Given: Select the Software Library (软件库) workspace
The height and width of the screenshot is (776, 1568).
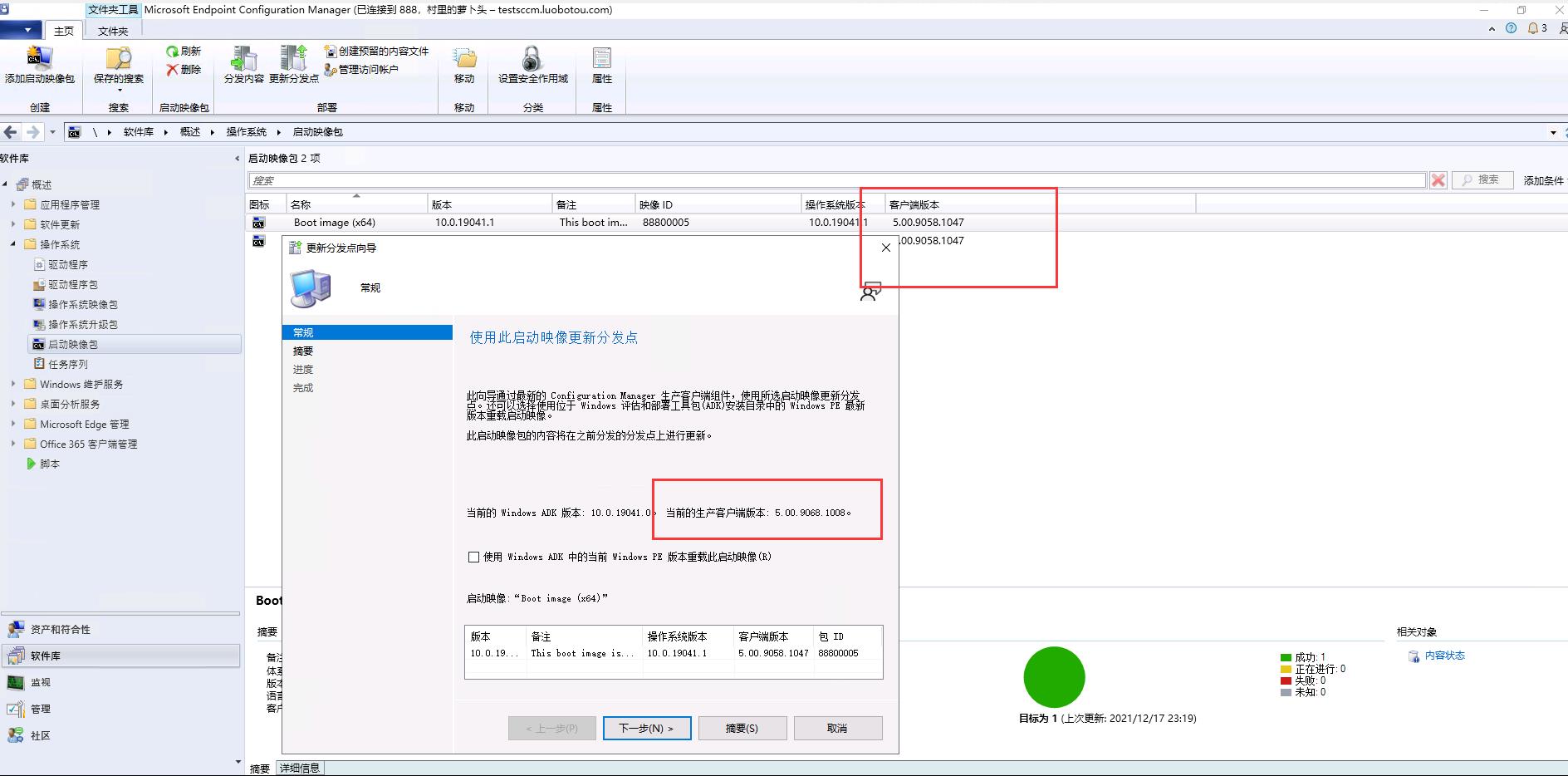Looking at the screenshot, I should pos(121,656).
